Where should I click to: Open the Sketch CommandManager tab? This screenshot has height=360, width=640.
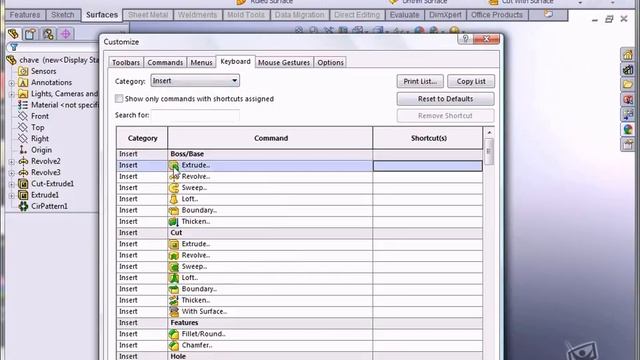click(x=62, y=15)
